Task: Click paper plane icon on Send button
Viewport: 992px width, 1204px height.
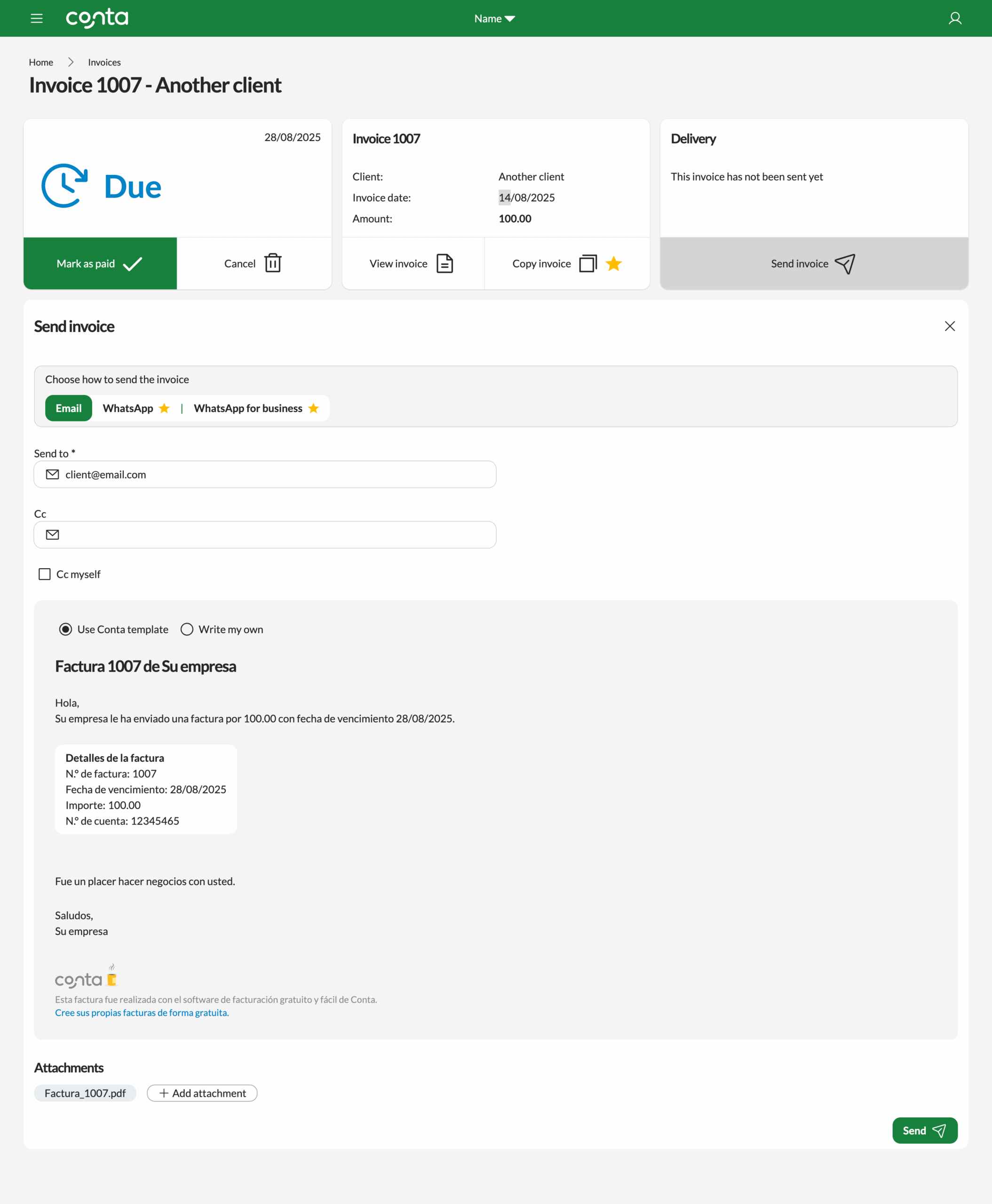Action: tap(939, 1130)
